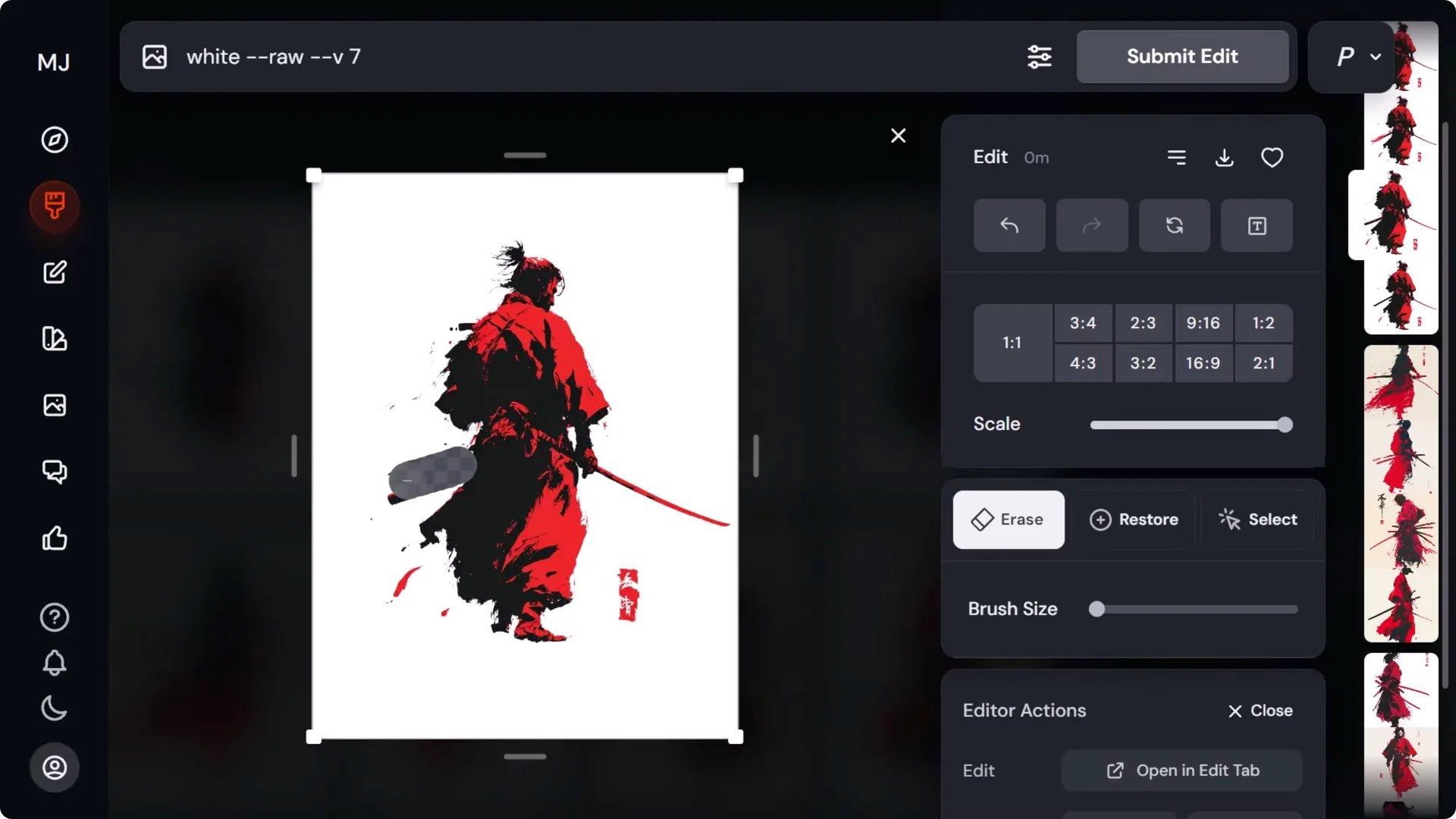Open prompt settings via the sliders icon
Viewport: 1456px width, 819px height.
pos(1040,57)
